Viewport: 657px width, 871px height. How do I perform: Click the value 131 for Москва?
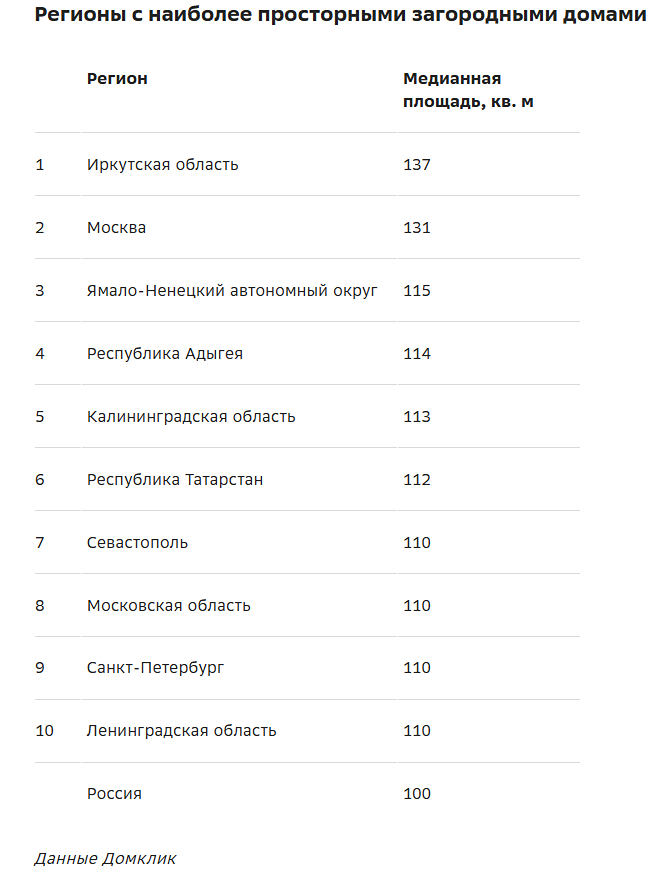[x=417, y=228]
